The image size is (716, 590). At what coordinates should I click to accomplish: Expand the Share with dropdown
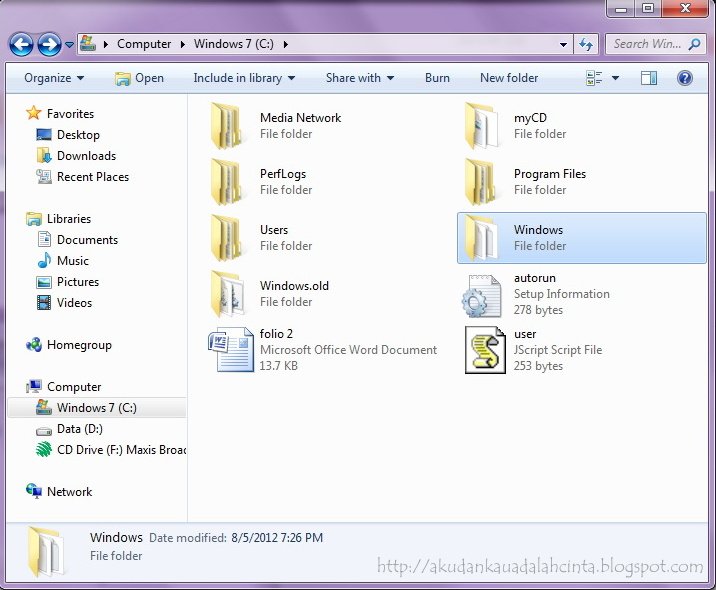pos(359,78)
